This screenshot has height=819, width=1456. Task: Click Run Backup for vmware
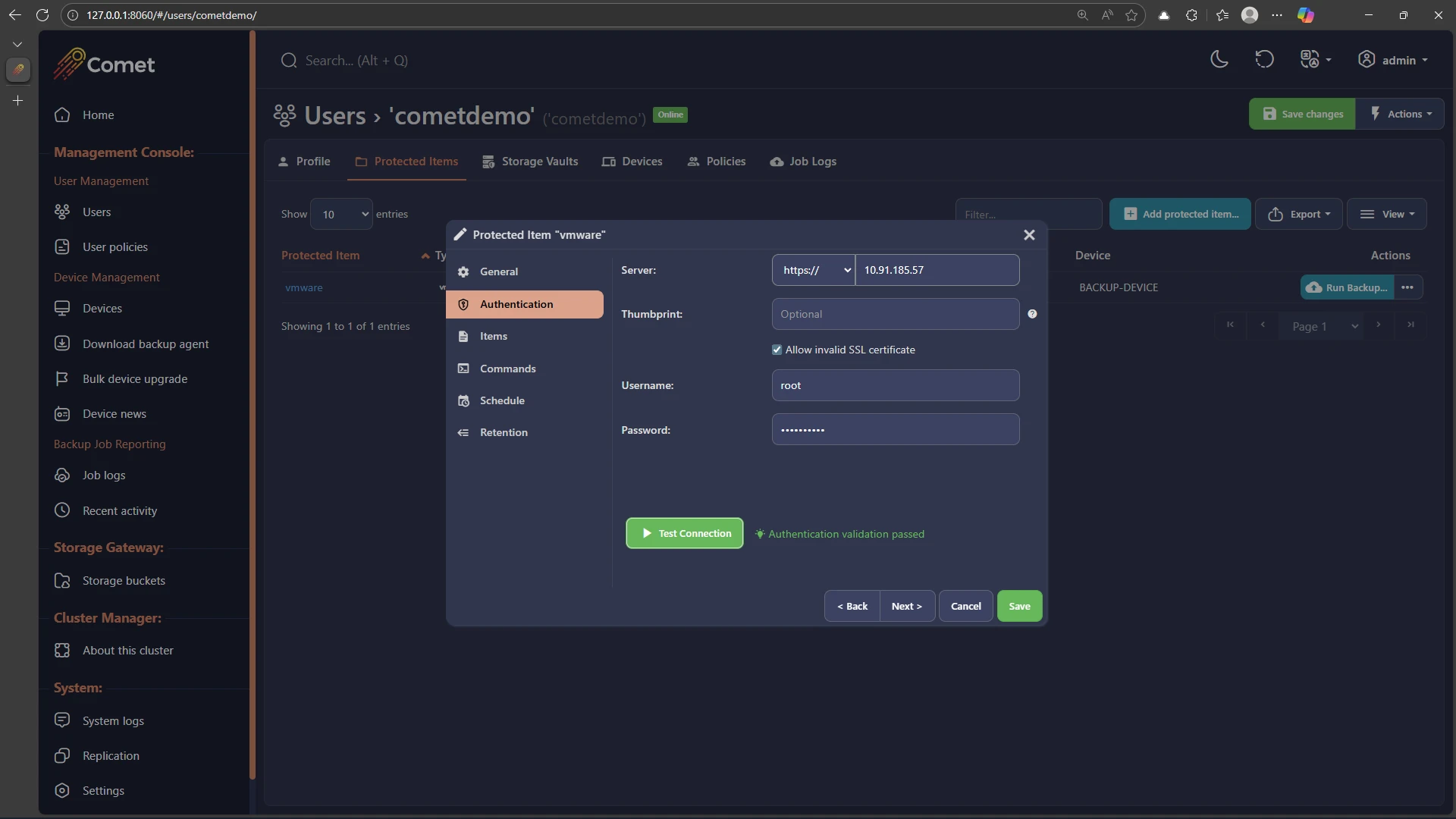tap(1347, 287)
